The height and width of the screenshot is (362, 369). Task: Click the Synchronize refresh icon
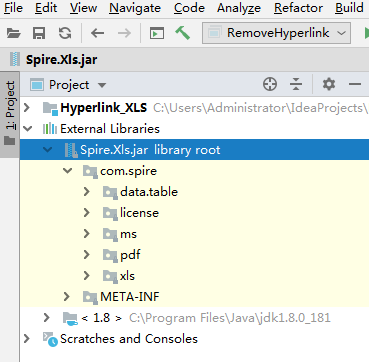[65, 33]
